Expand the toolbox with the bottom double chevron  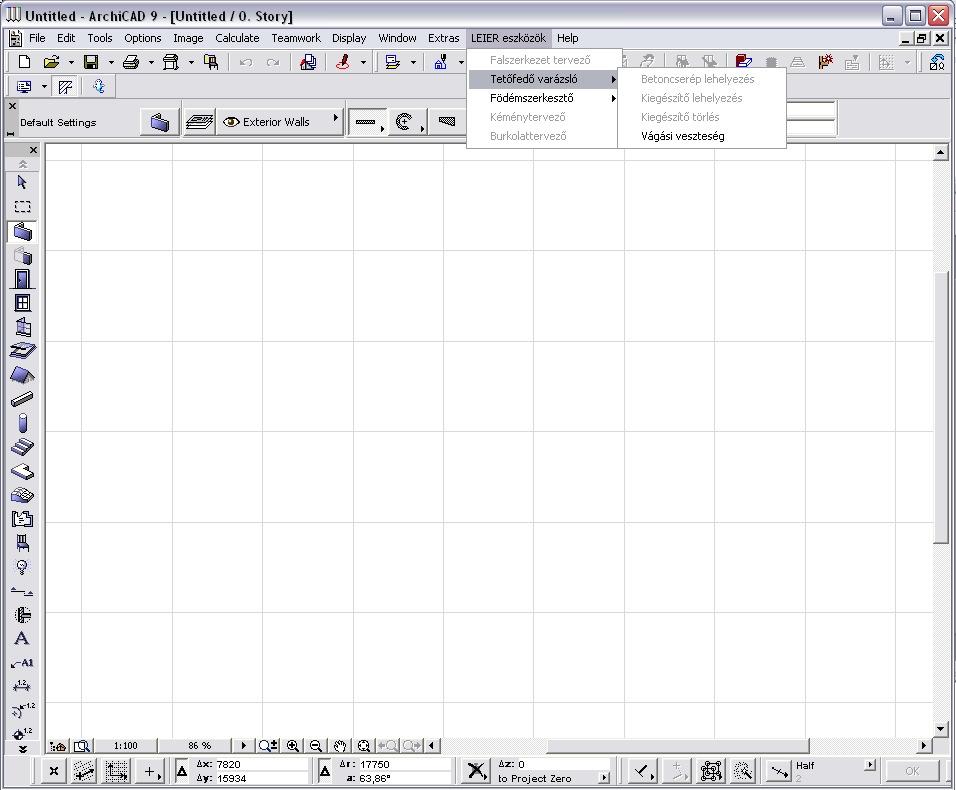click(23, 749)
